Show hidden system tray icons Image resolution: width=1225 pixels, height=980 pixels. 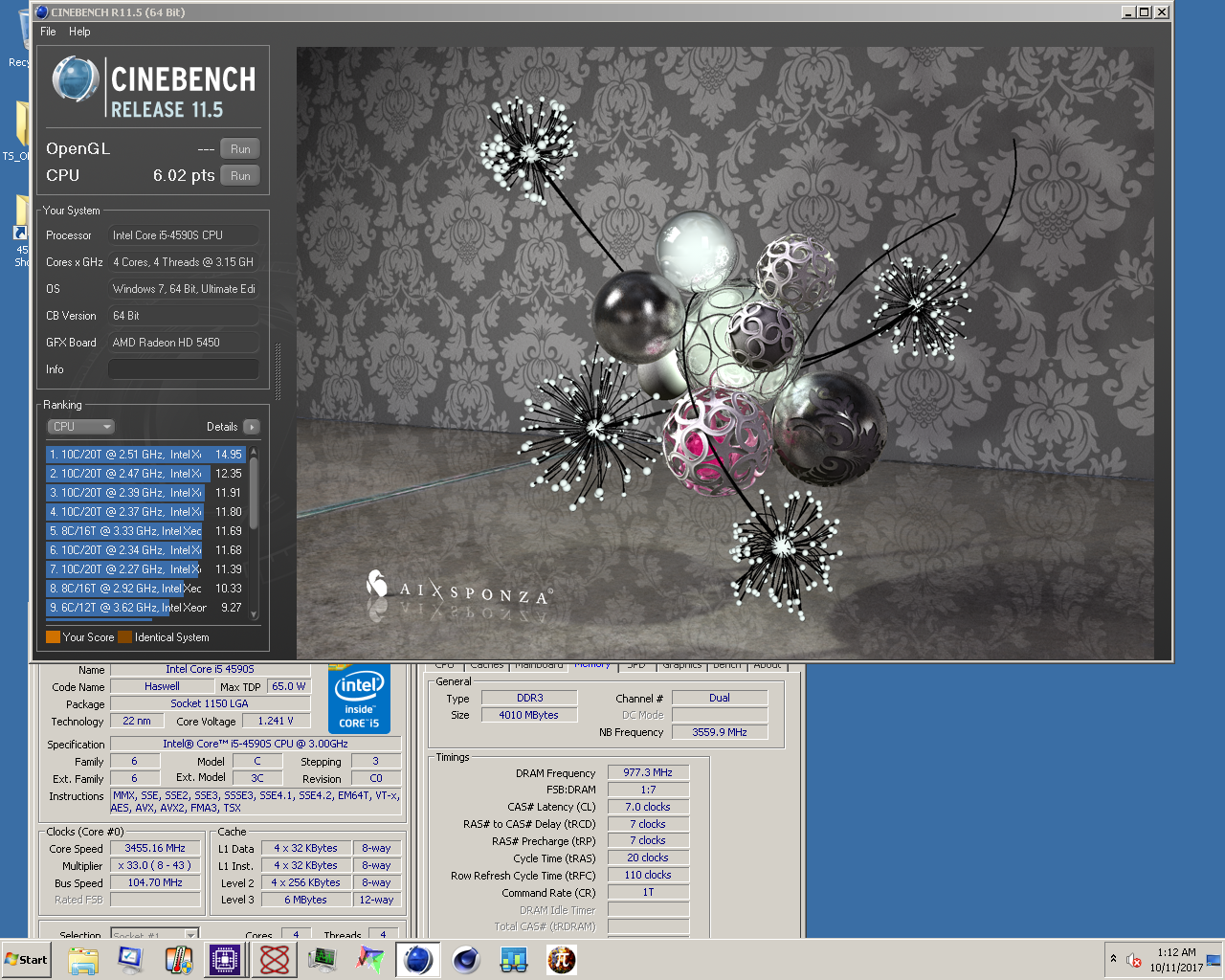[1113, 959]
